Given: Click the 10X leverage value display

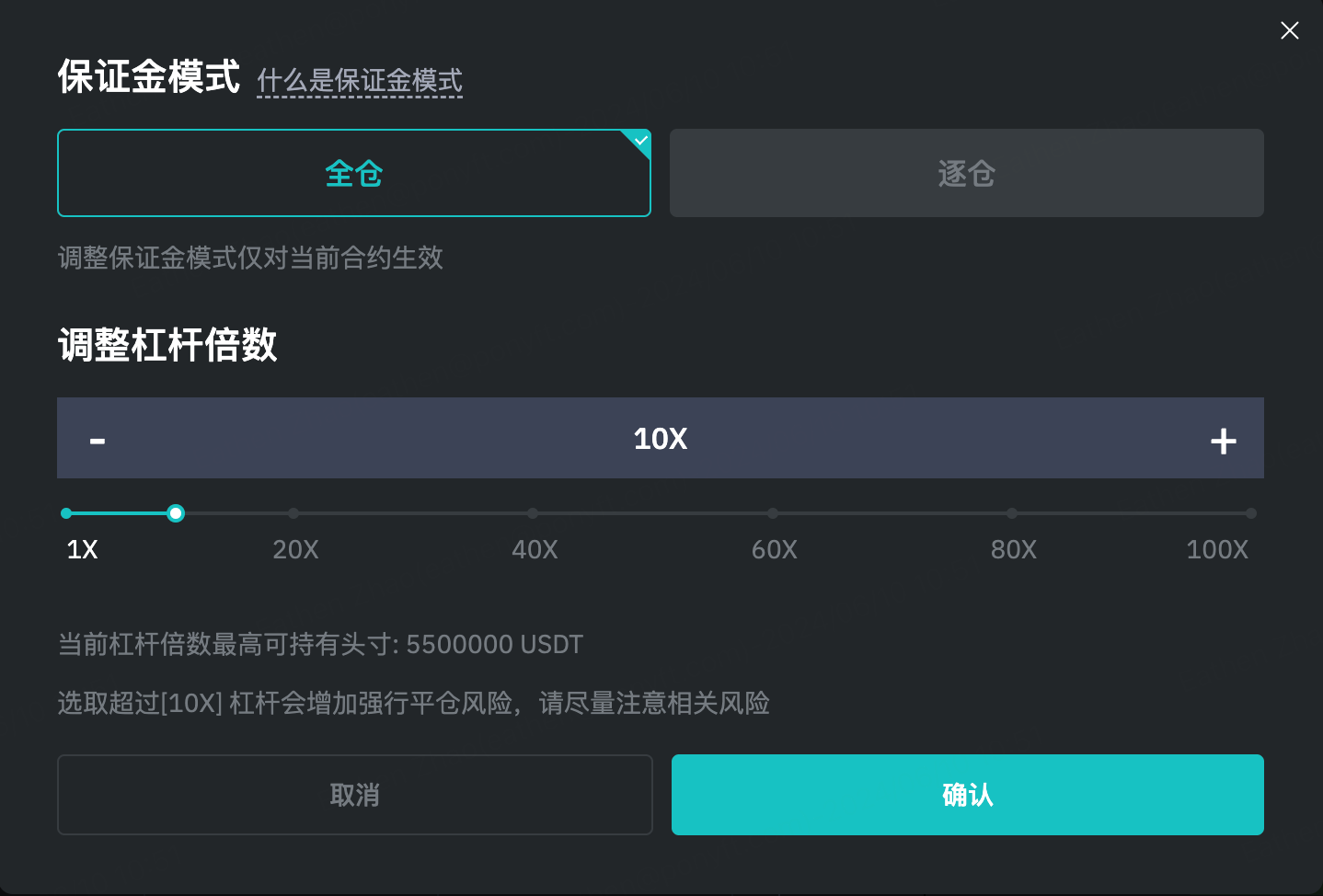Looking at the screenshot, I should point(660,439).
